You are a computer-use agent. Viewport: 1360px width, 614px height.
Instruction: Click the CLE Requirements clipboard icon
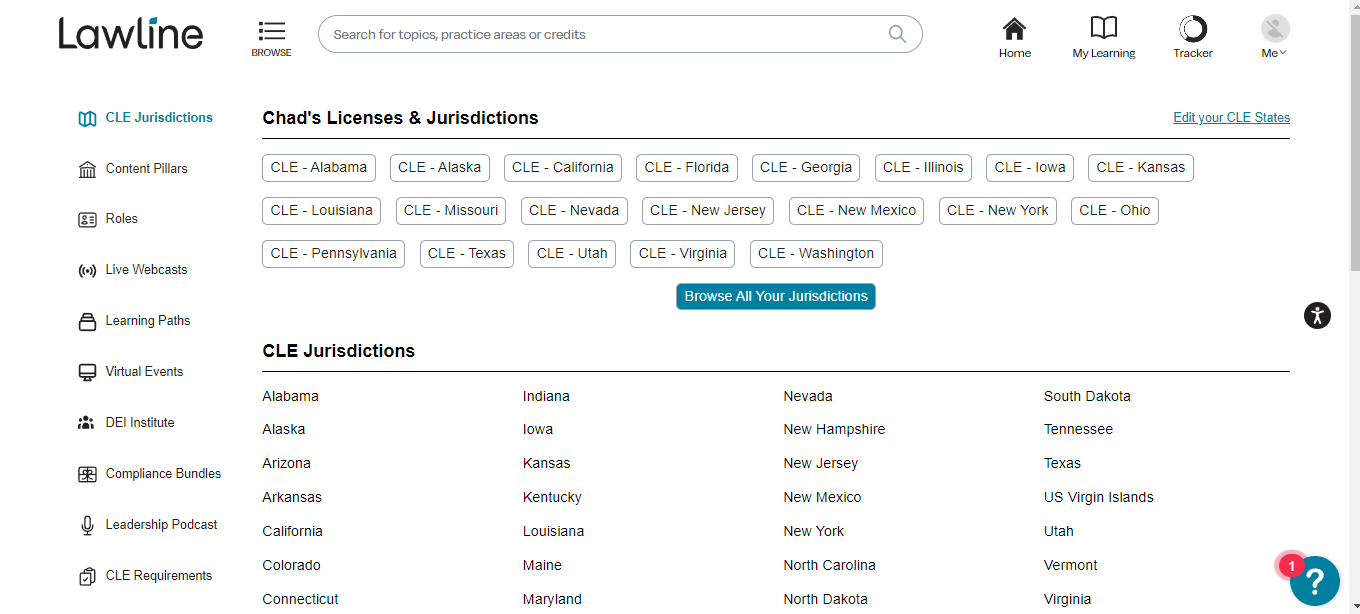click(87, 576)
